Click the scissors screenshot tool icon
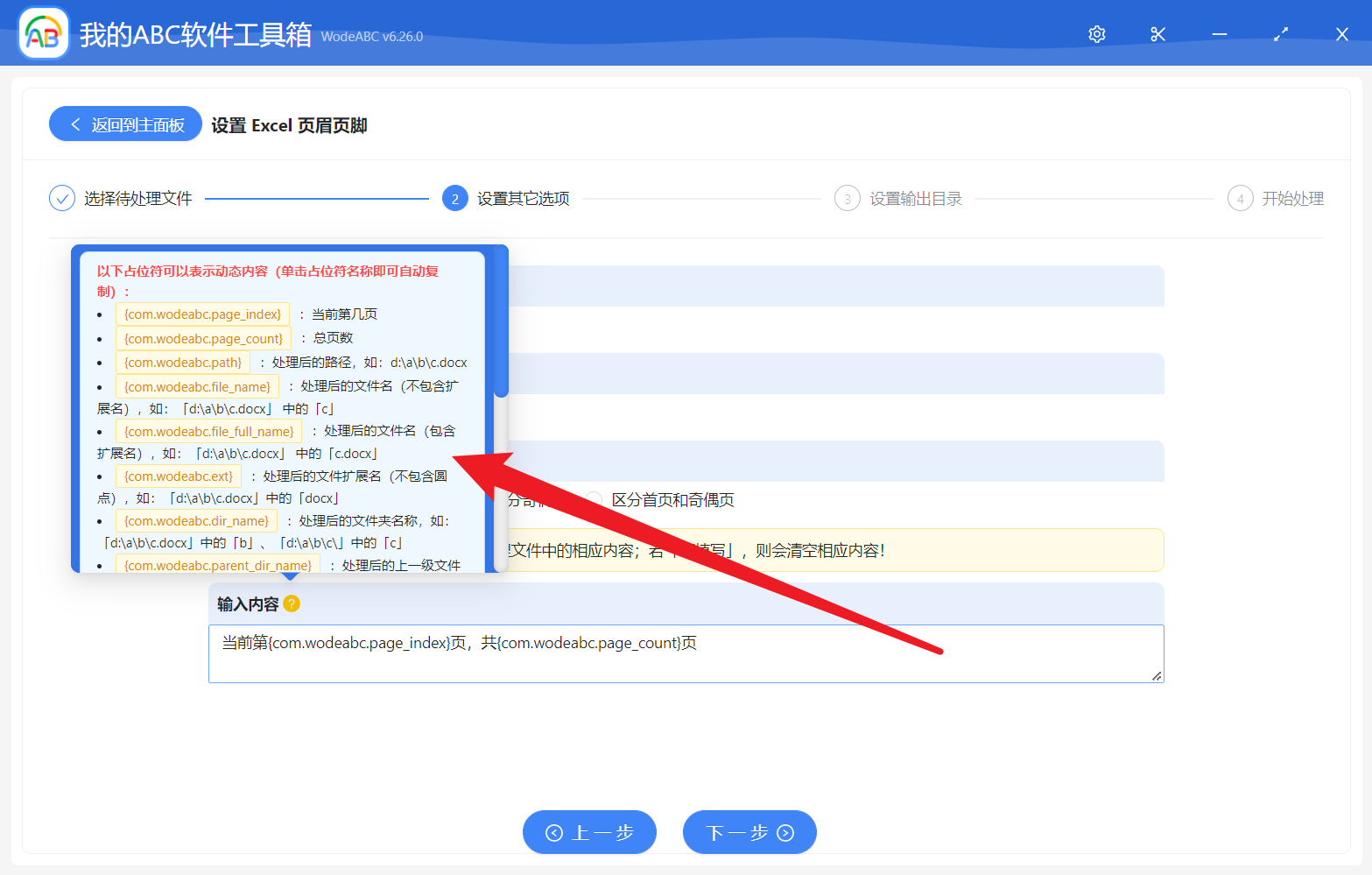Viewport: 1372px width, 875px height. pyautogui.click(x=1157, y=33)
